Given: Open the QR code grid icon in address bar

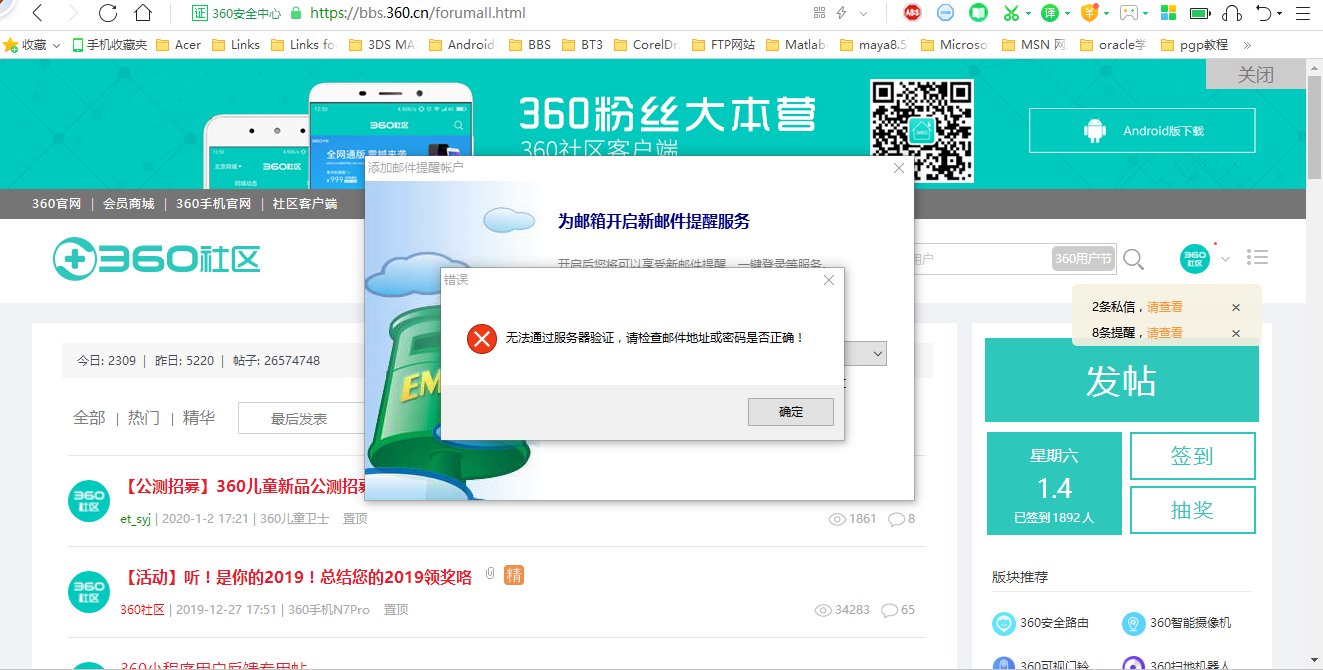Looking at the screenshot, I should pyautogui.click(x=820, y=13).
